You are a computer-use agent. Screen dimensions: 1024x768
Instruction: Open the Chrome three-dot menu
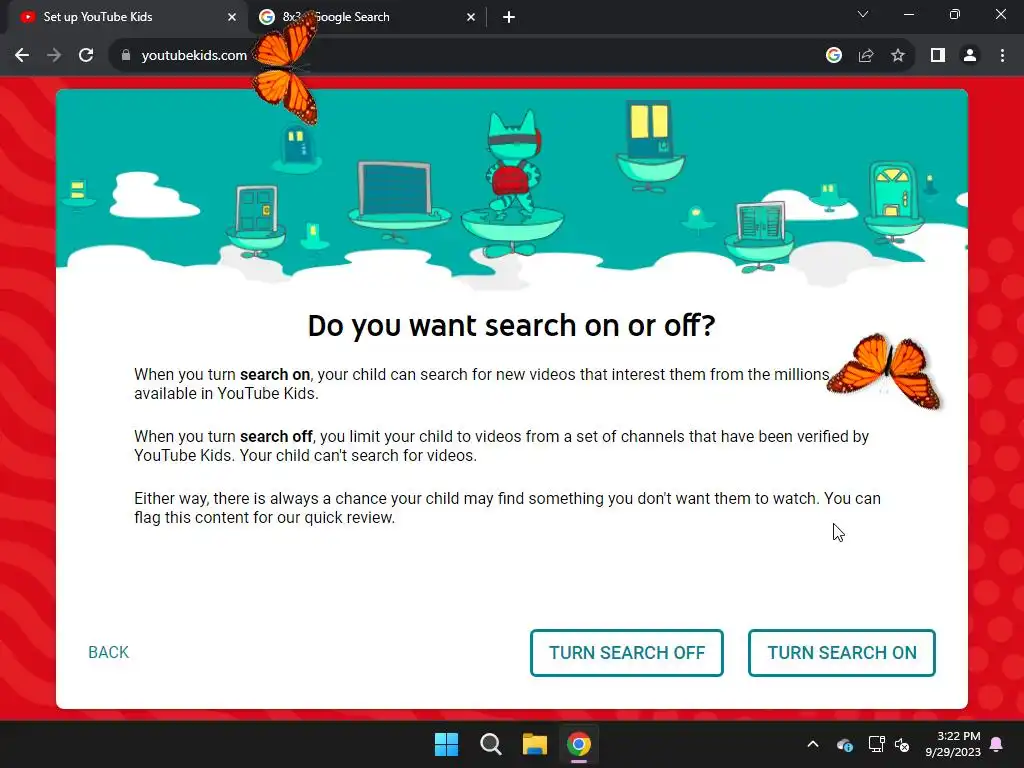[x=1002, y=56]
